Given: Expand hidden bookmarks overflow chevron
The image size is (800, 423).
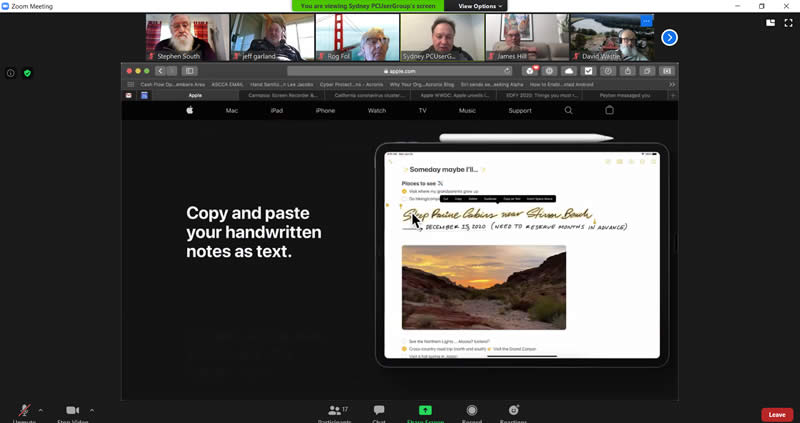Looking at the screenshot, I should [672, 84].
